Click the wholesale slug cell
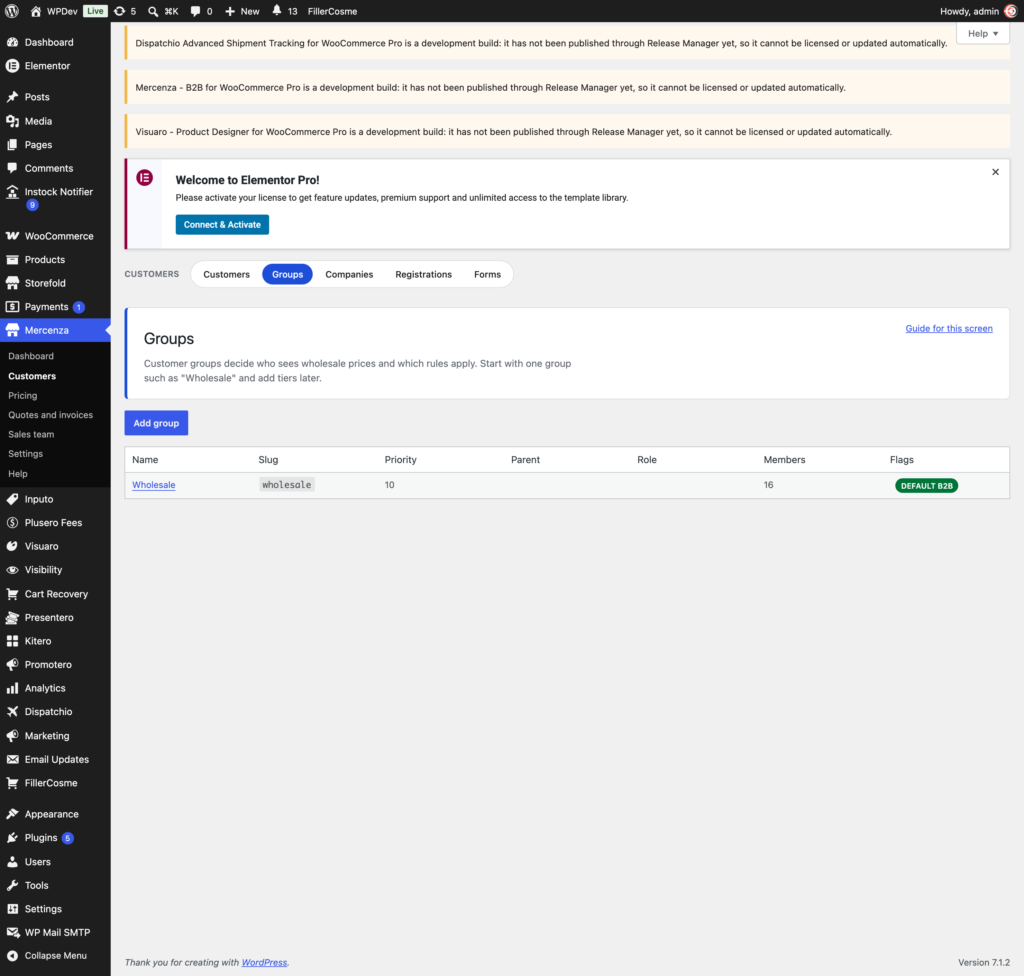 pos(287,485)
